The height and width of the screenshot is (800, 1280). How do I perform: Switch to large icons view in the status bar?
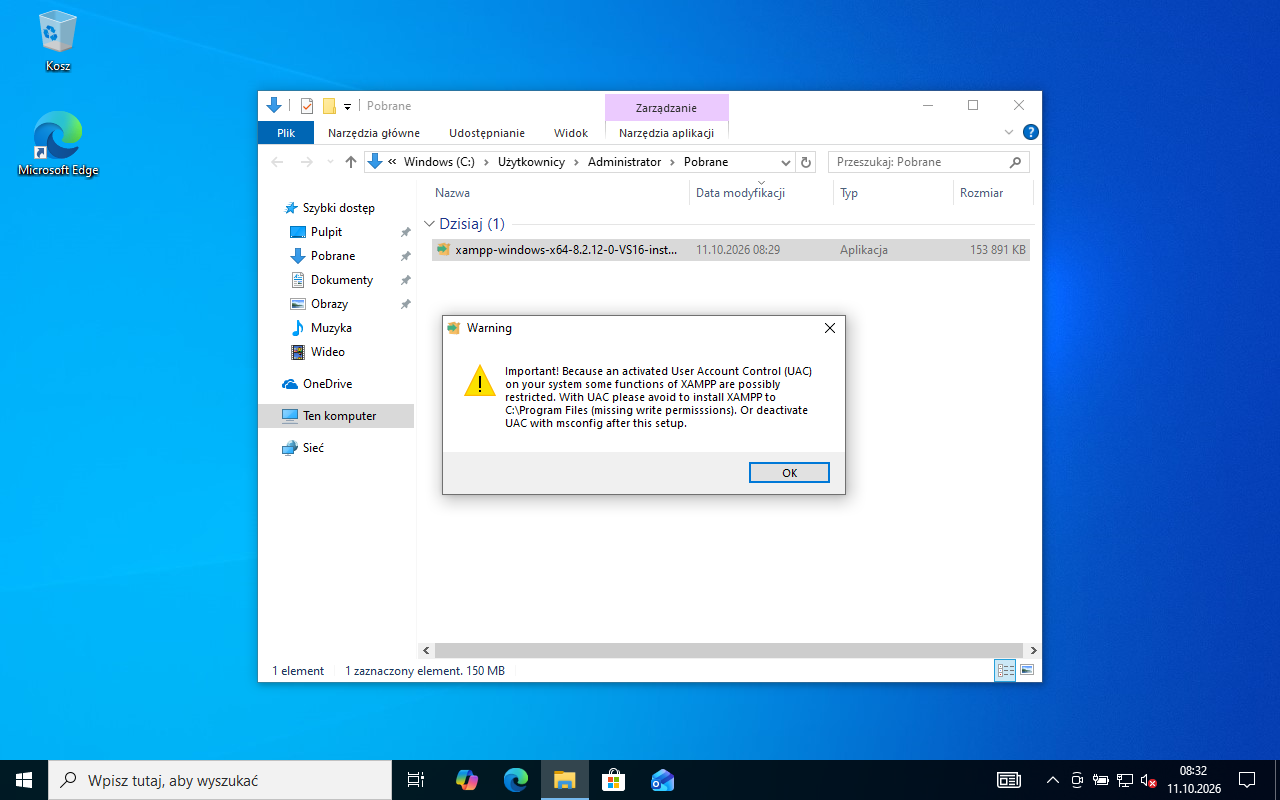(1027, 670)
